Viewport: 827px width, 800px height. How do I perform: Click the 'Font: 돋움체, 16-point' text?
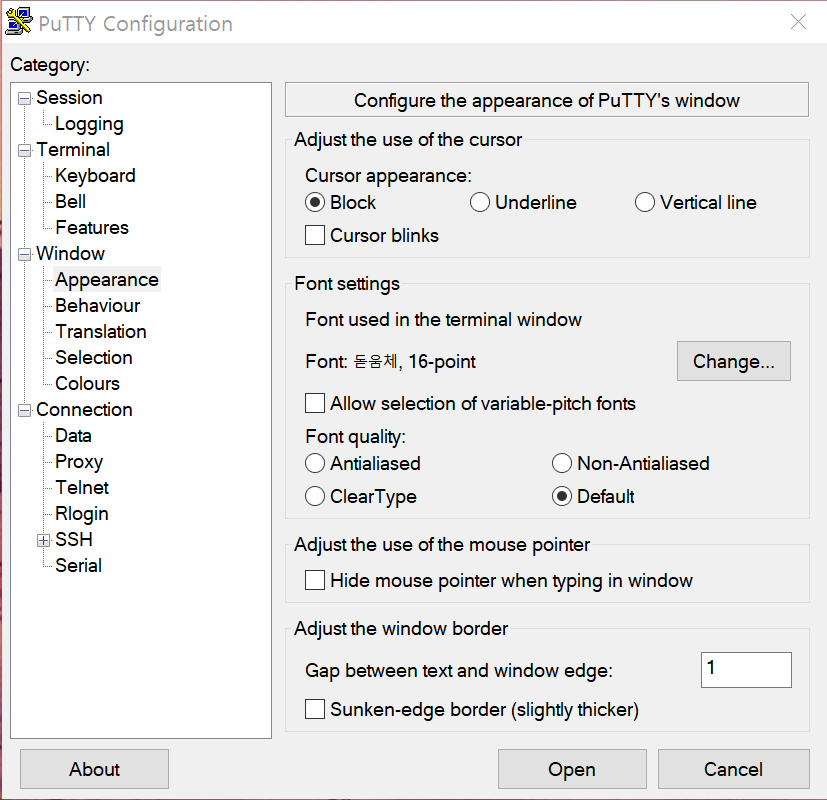(390, 362)
